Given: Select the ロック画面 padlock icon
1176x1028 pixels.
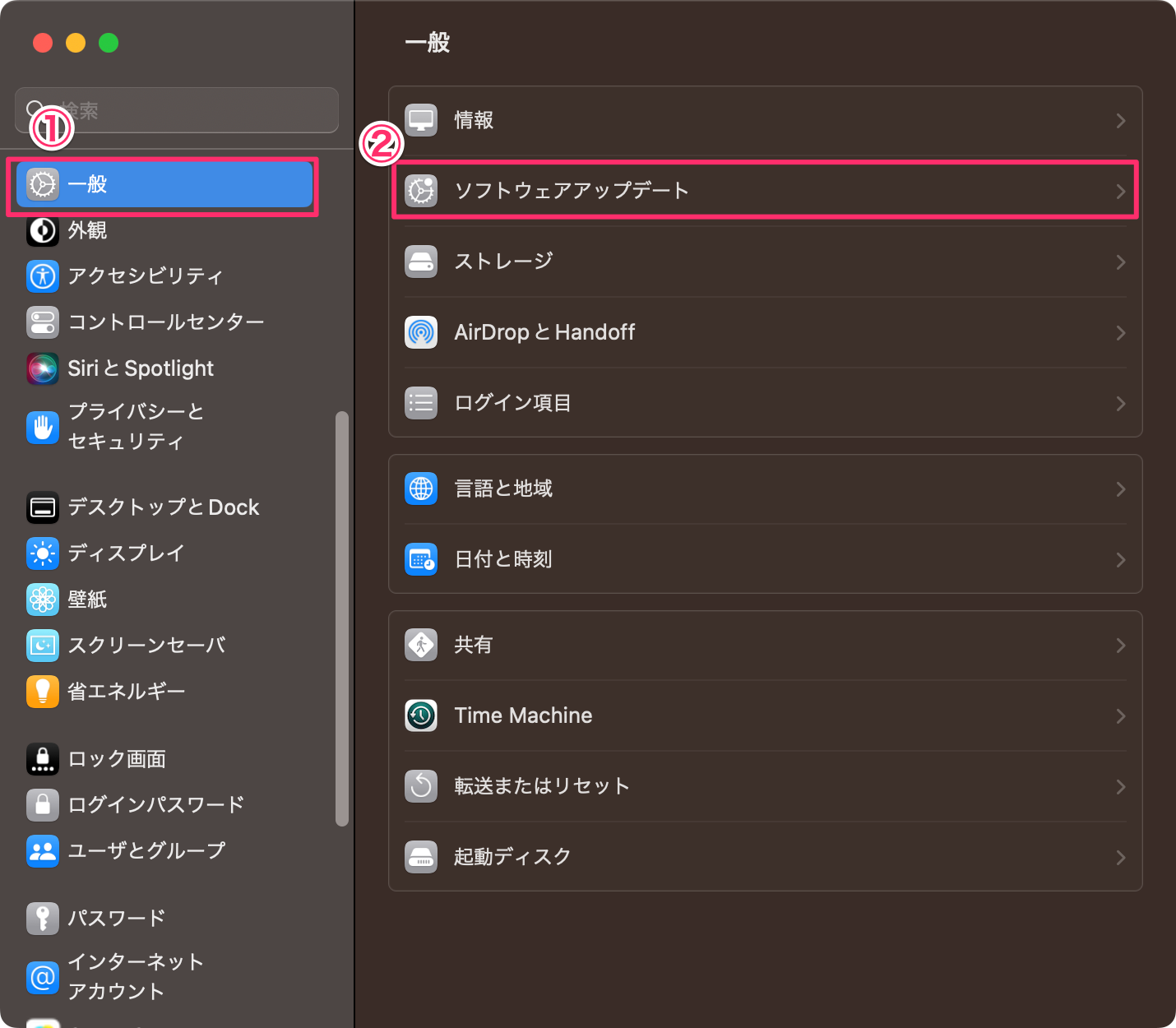Looking at the screenshot, I should pyautogui.click(x=42, y=758).
